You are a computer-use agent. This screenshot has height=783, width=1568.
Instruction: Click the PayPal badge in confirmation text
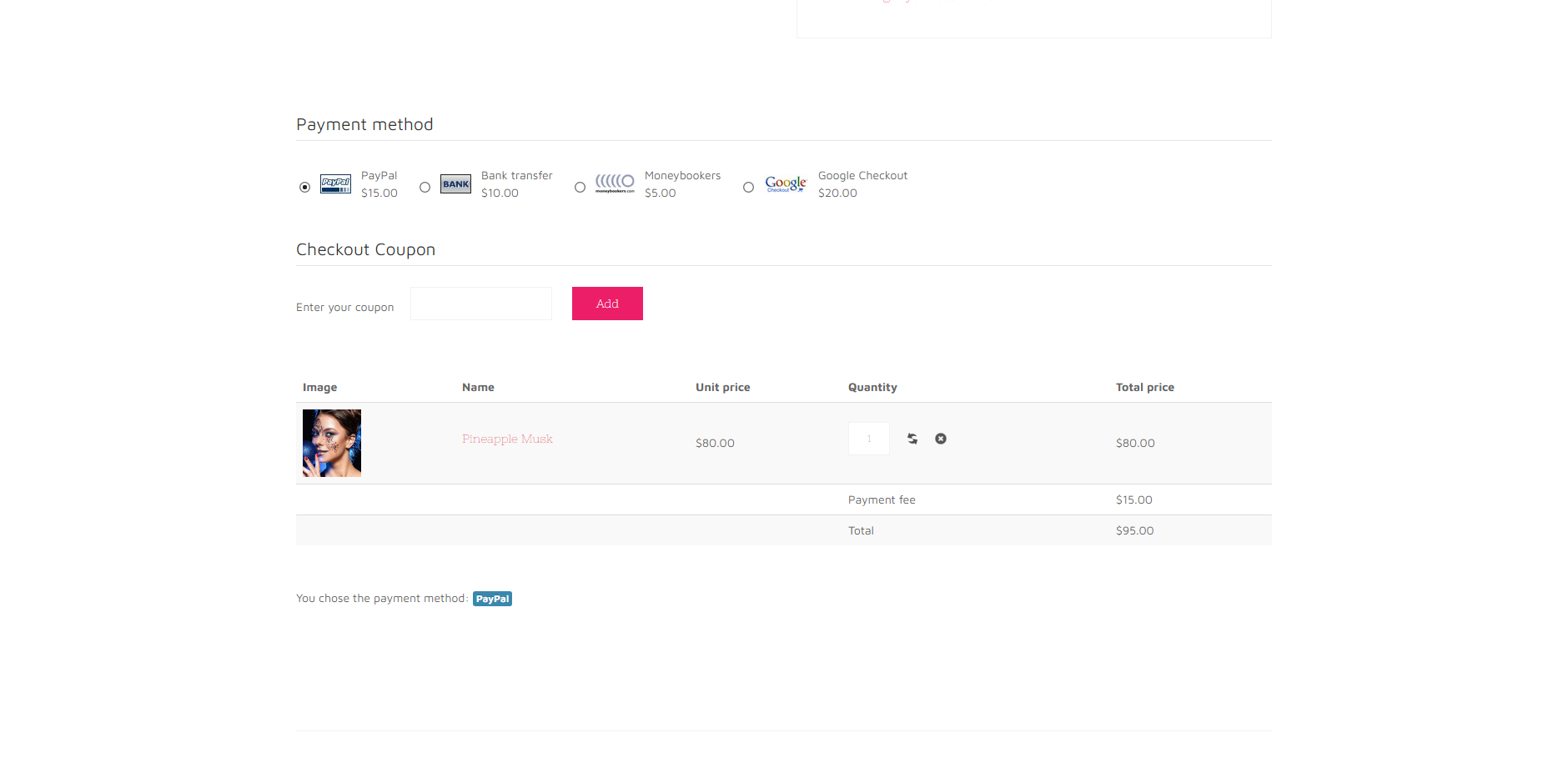click(x=492, y=599)
